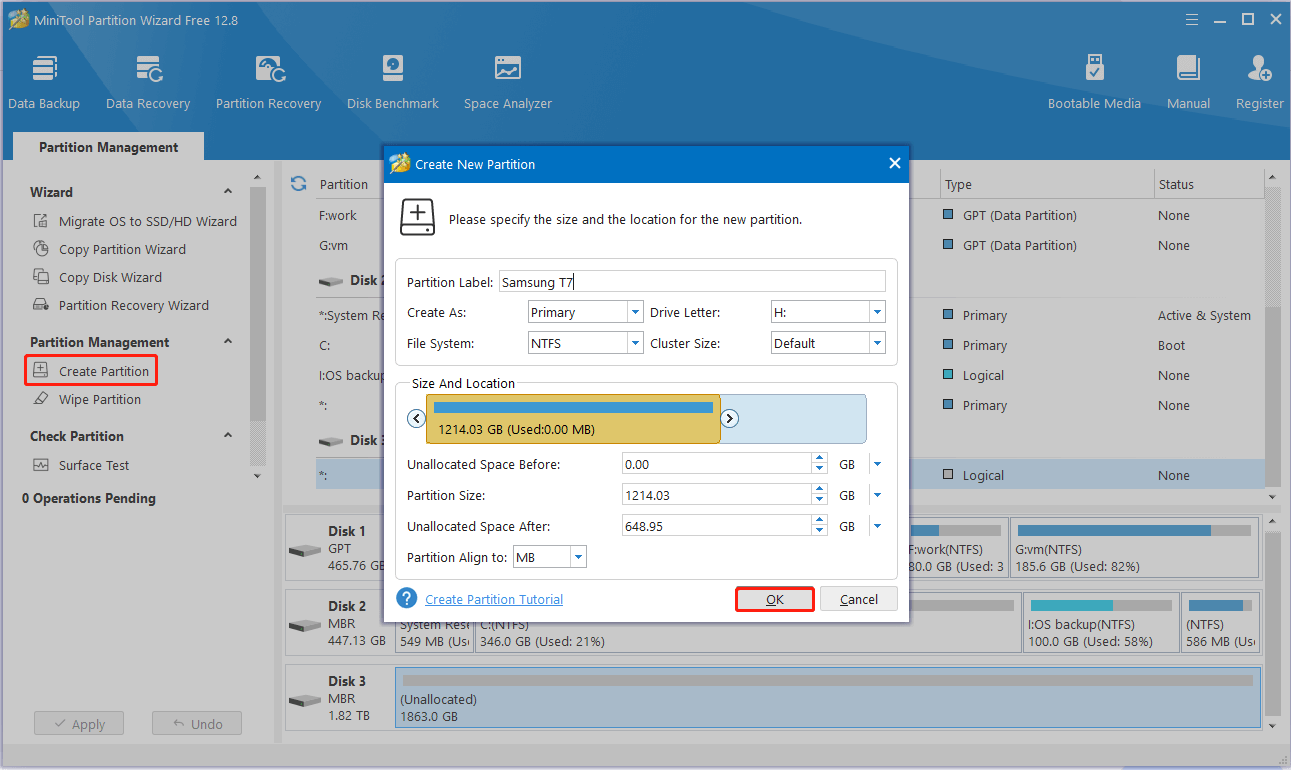Click the Apply button
The image size is (1291, 770).
pos(78,724)
